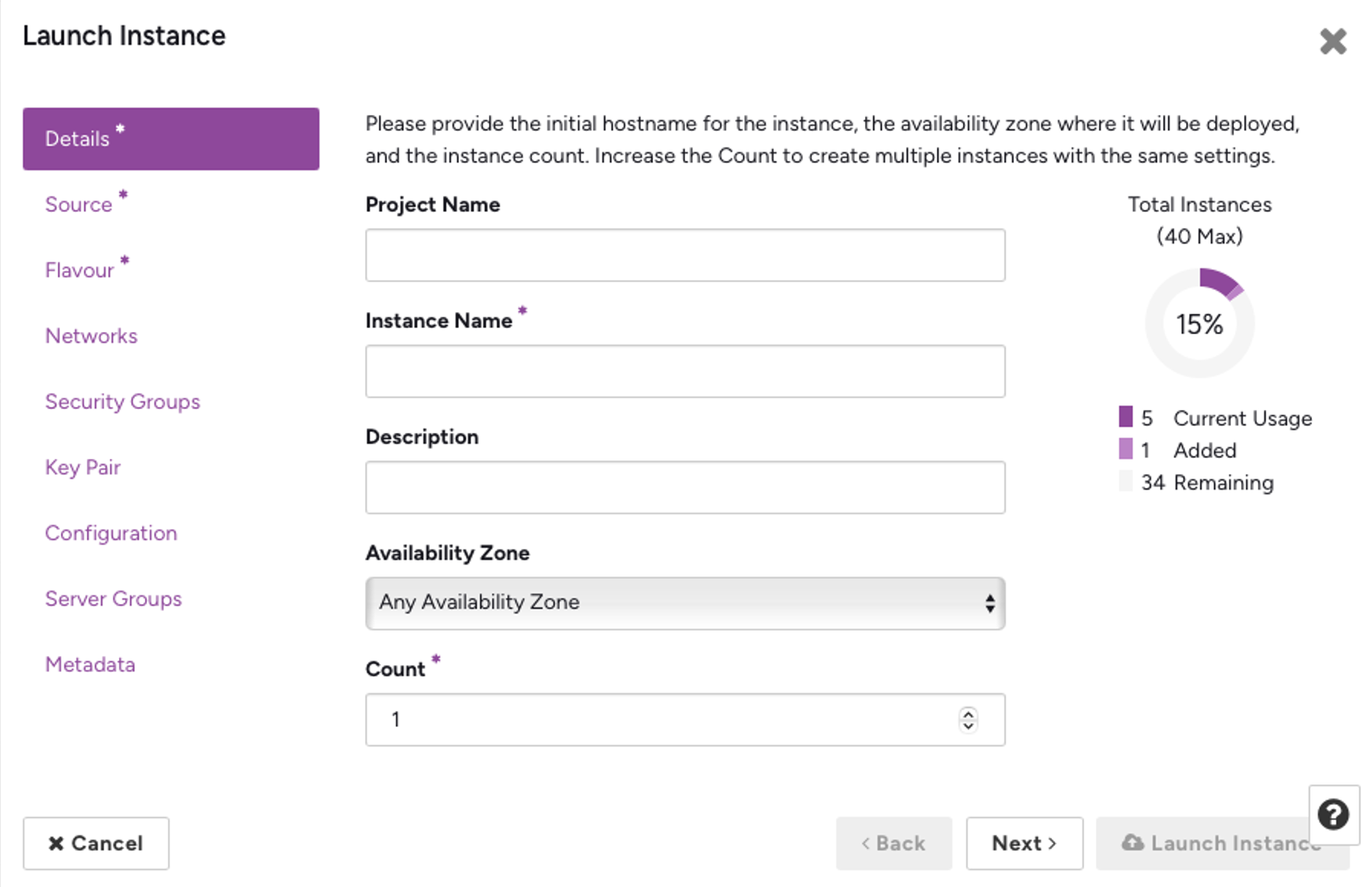
Task: Open the Configuration tab
Action: pos(111,533)
